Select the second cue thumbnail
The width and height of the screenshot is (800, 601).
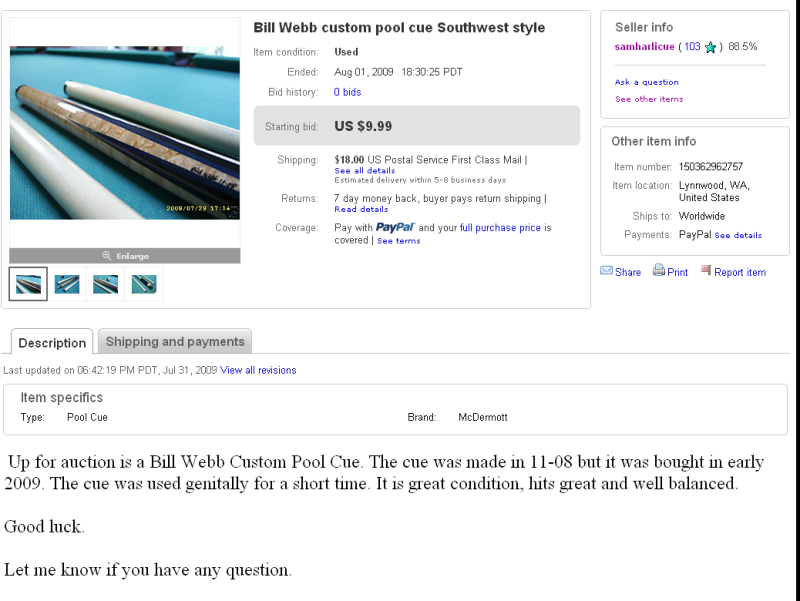[x=66, y=284]
